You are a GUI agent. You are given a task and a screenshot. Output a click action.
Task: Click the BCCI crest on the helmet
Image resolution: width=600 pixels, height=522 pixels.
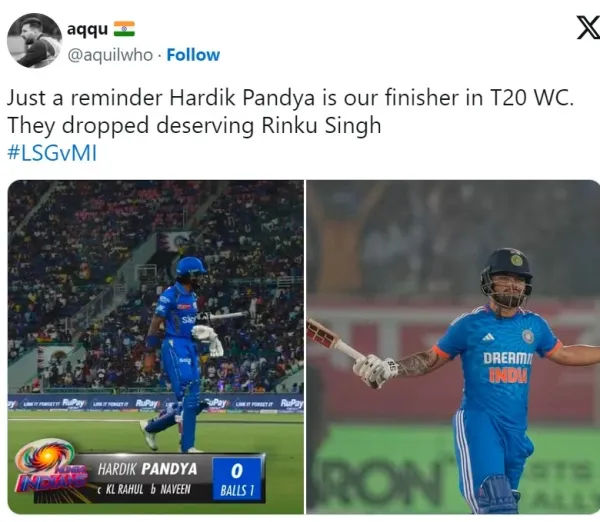point(517,260)
